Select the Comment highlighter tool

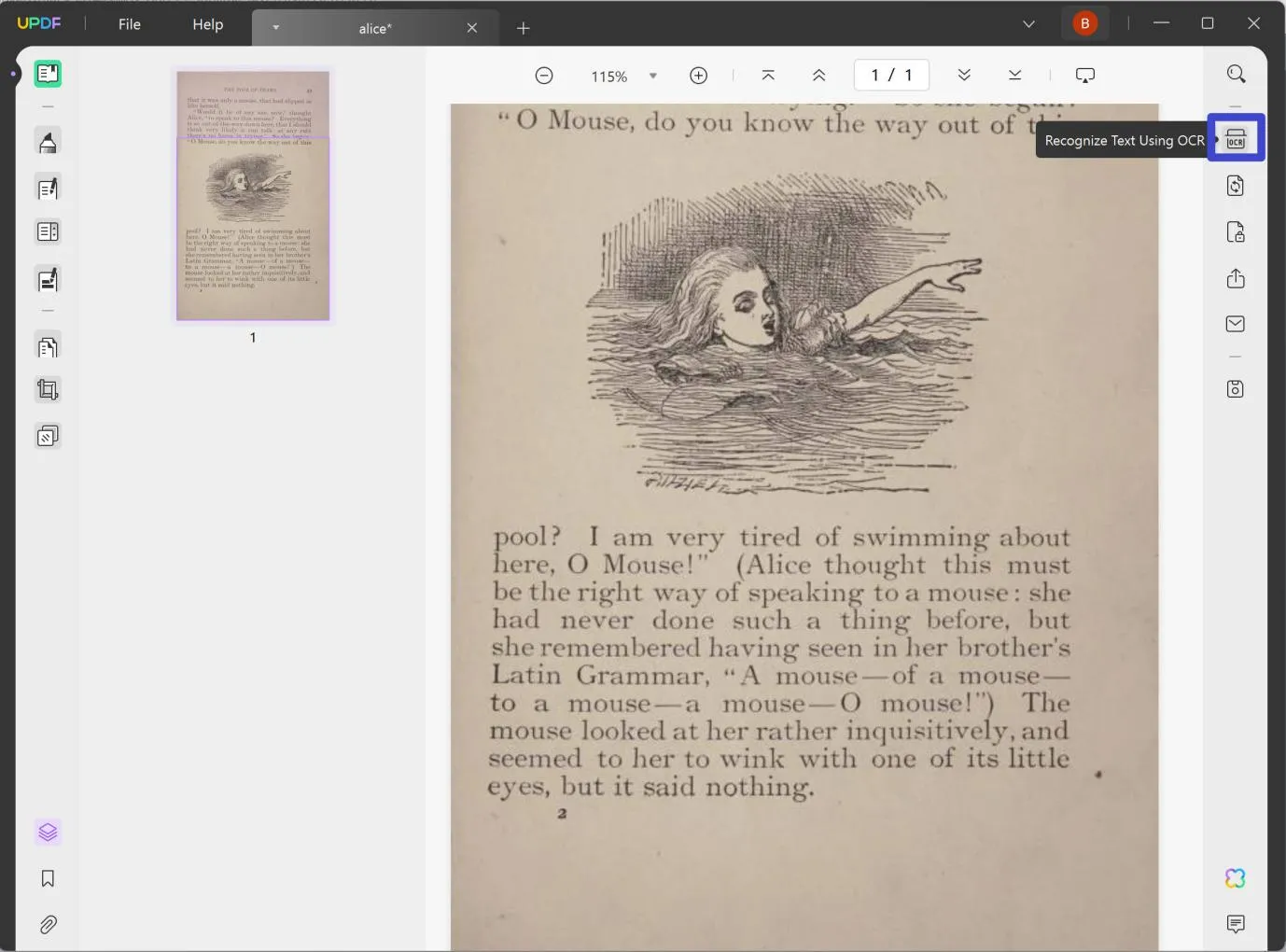(x=48, y=141)
